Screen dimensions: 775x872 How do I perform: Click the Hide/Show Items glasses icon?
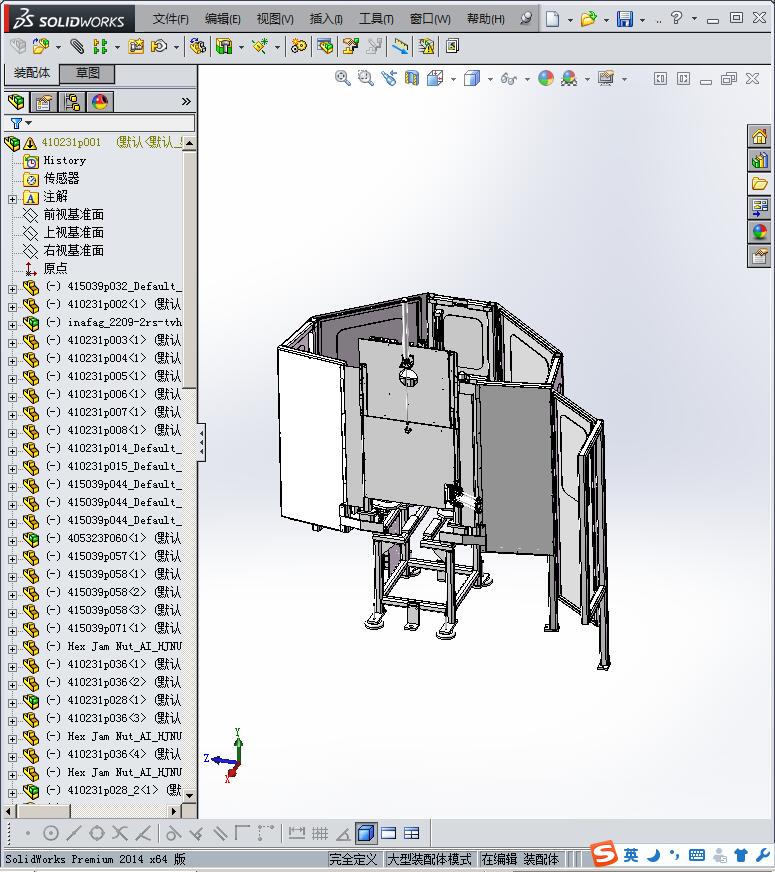click(x=509, y=78)
